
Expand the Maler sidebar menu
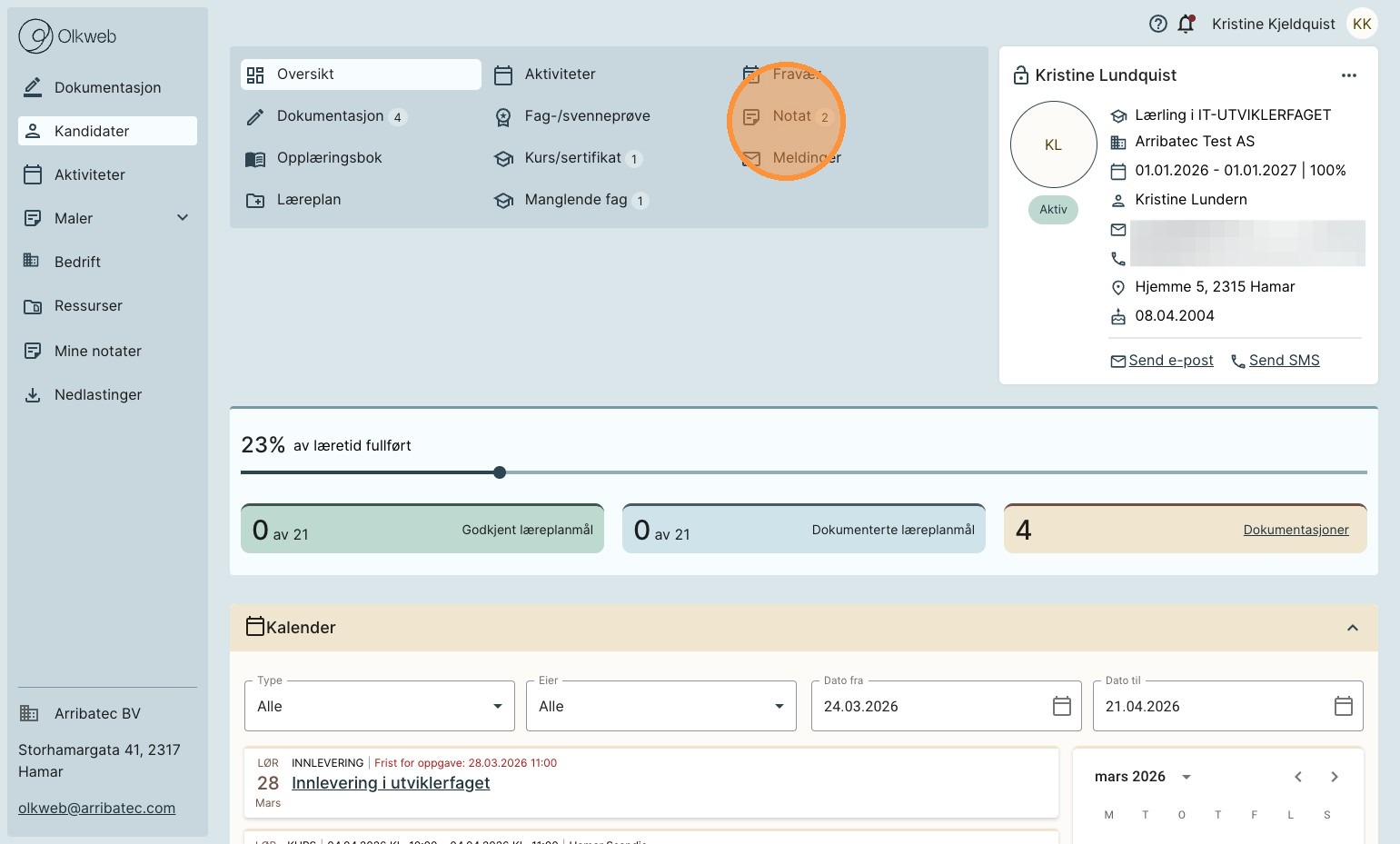tap(183, 218)
